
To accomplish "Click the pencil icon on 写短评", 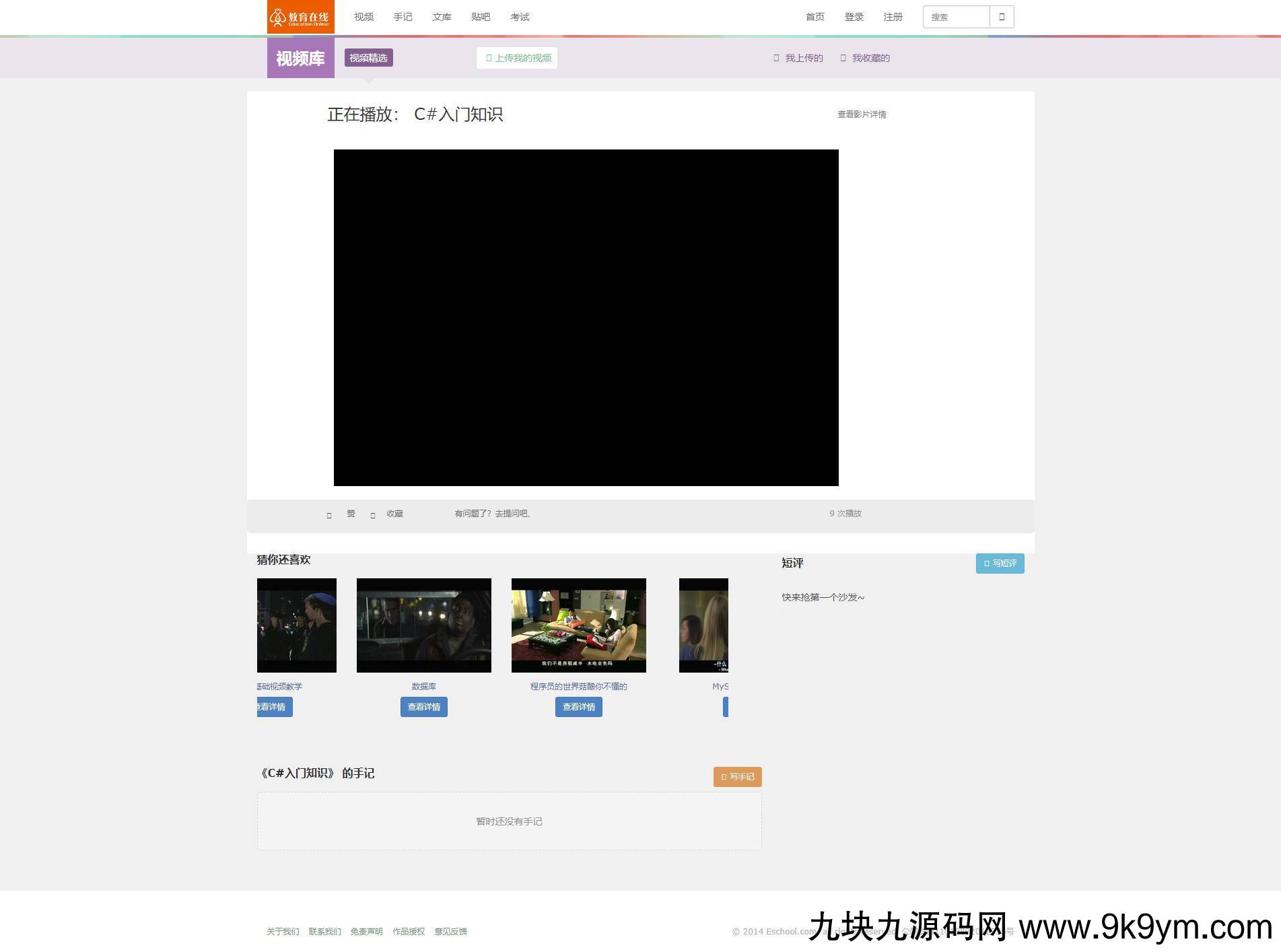I will pyautogui.click(x=987, y=564).
